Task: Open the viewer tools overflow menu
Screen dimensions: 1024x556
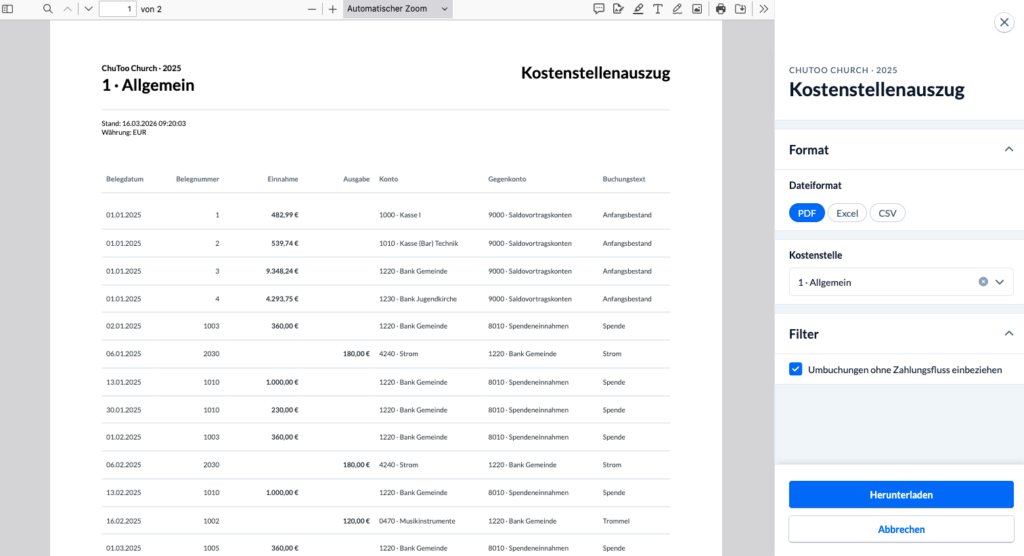Action: (763, 9)
